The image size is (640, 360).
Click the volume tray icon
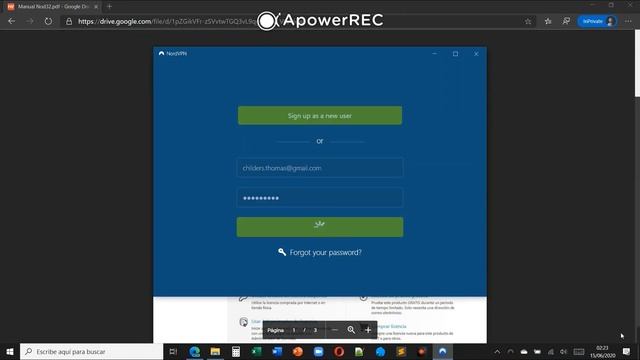coord(564,351)
